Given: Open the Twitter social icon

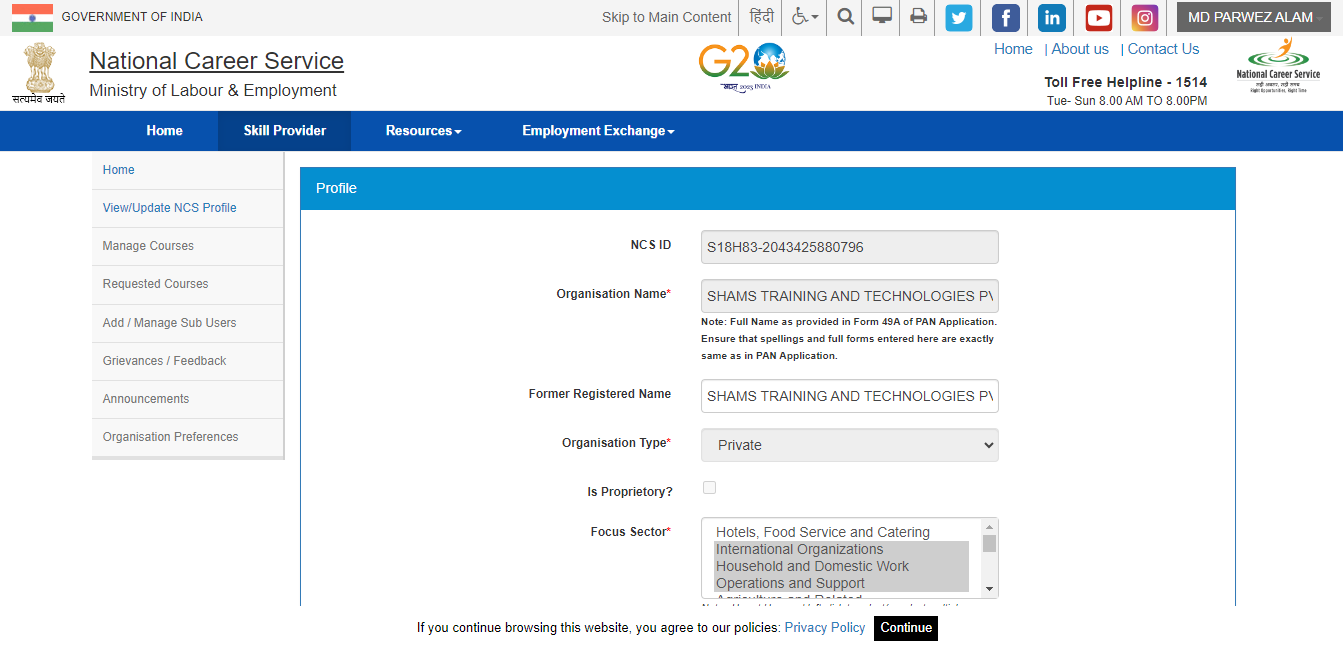Looking at the screenshot, I should tap(959, 18).
